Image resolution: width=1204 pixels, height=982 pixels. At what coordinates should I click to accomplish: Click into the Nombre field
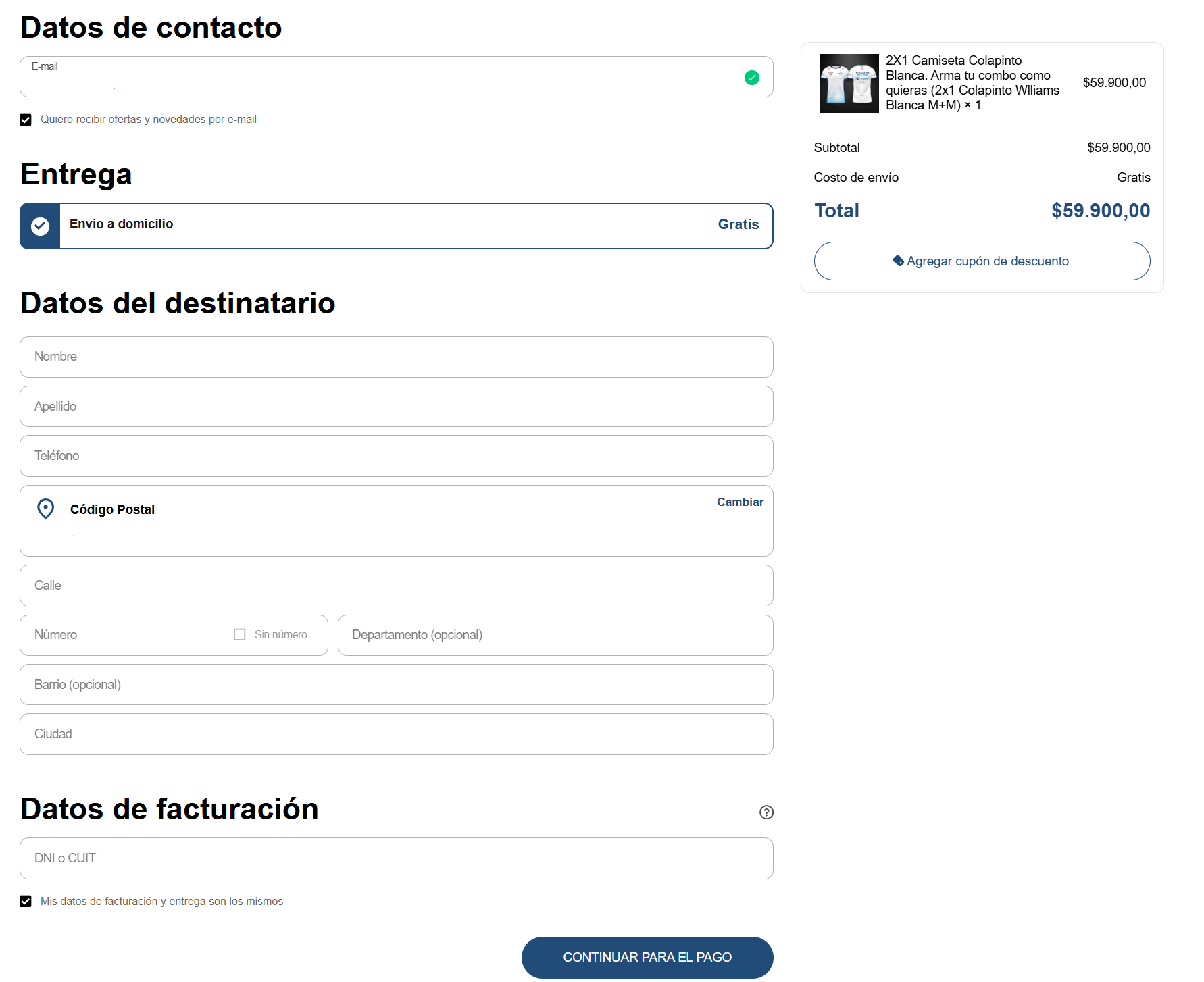coord(396,357)
